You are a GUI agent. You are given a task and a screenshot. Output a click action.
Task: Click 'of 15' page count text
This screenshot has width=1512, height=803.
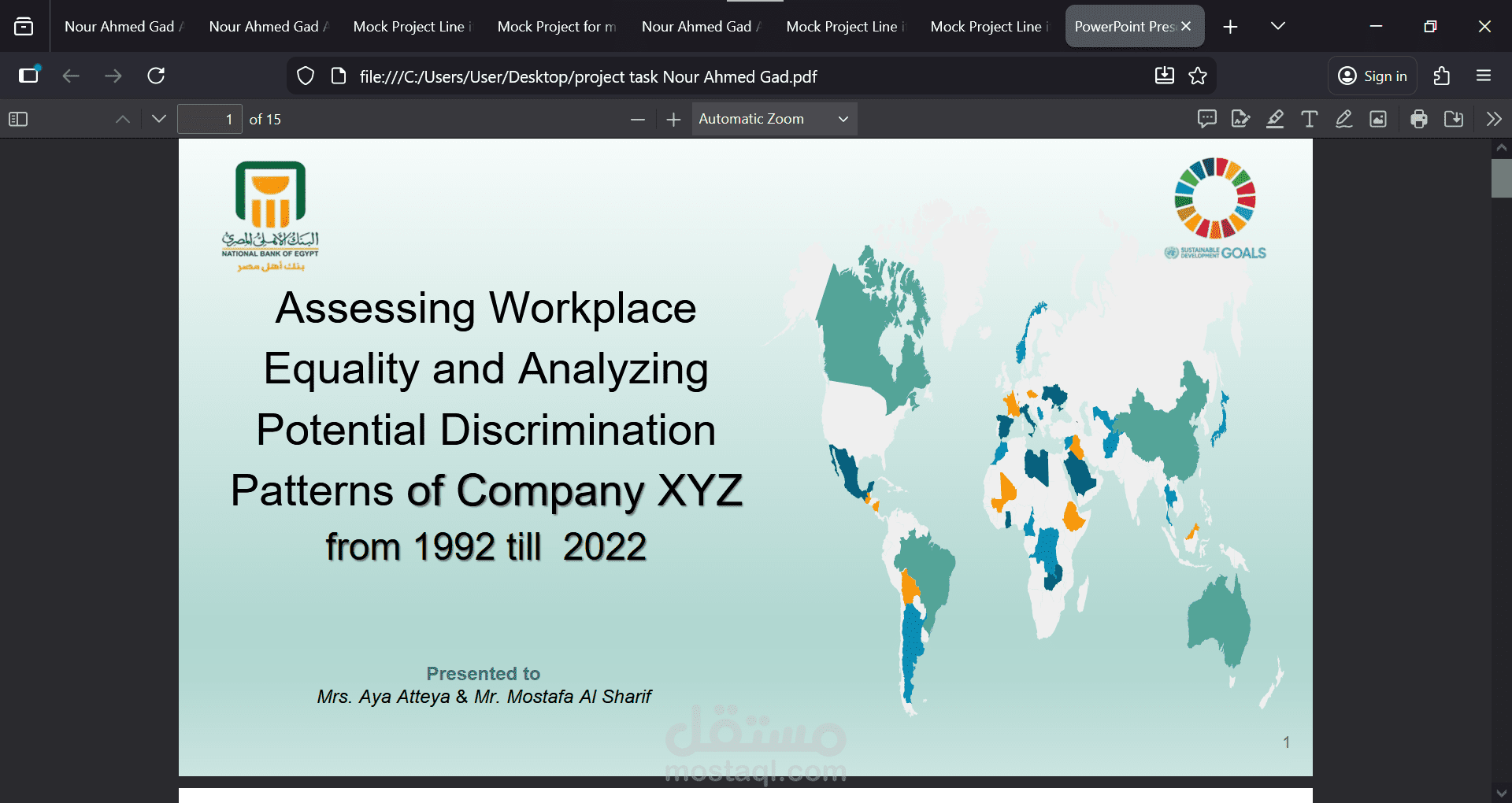pyautogui.click(x=265, y=120)
